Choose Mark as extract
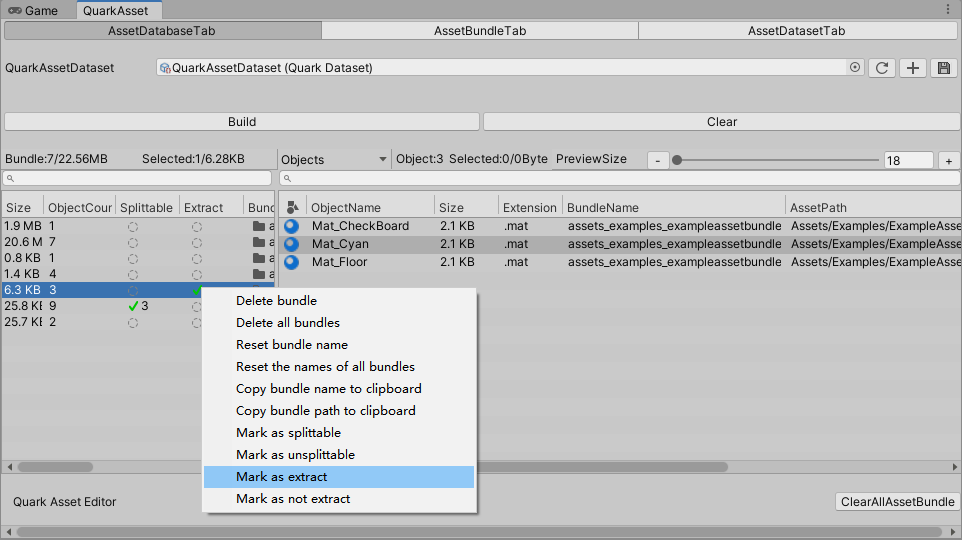 click(339, 477)
